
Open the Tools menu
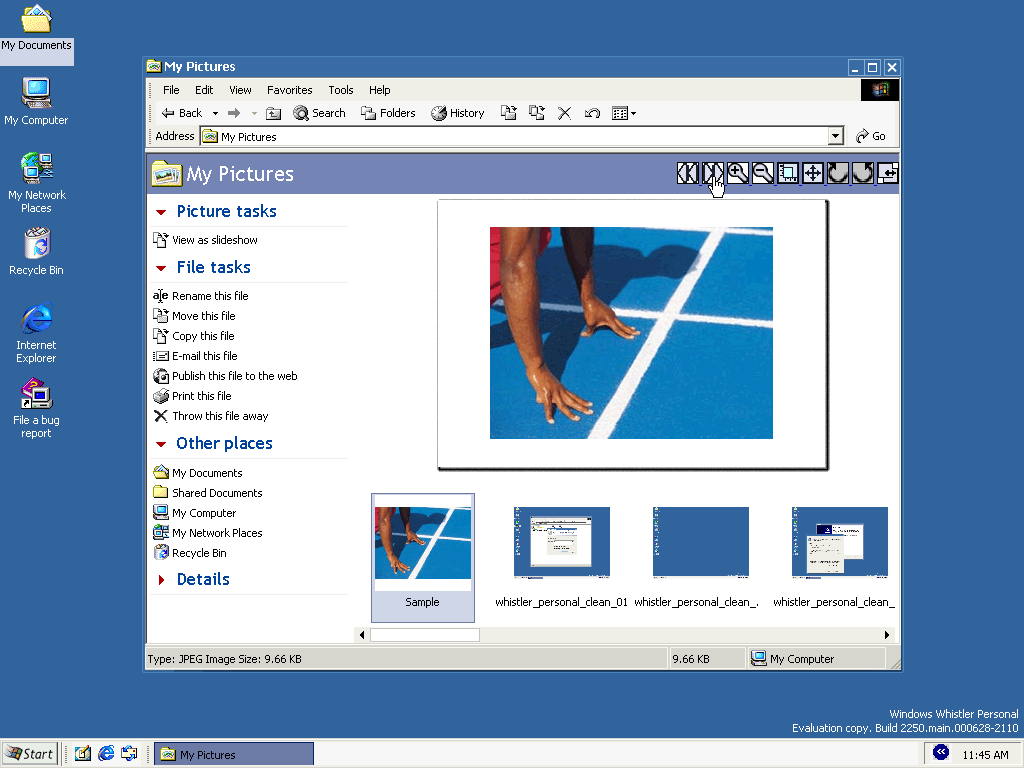tap(340, 90)
